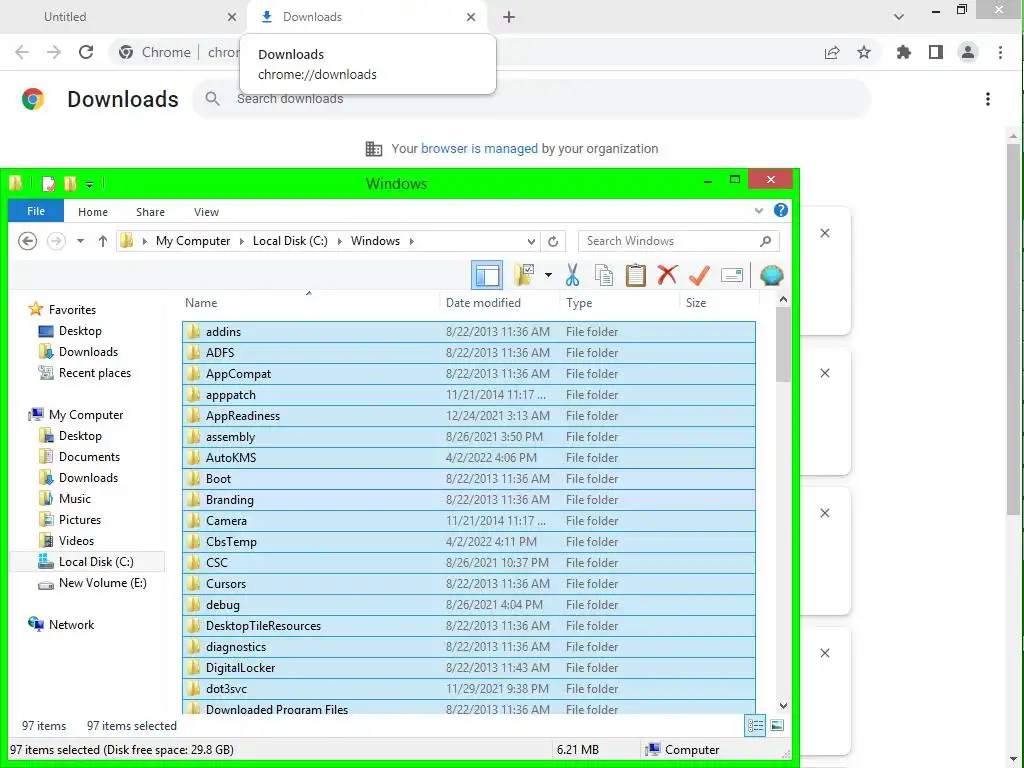Click the folder options checkmark icon

(x=524, y=275)
